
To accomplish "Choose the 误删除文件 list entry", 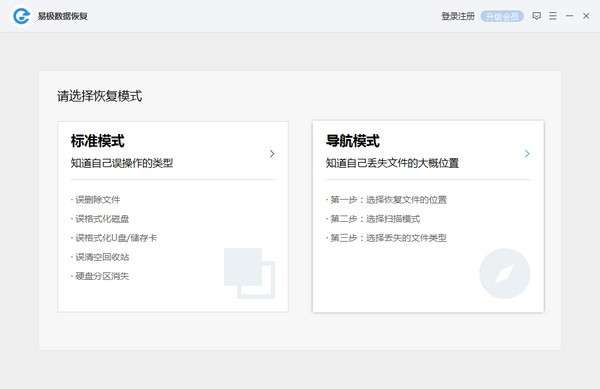I will point(96,199).
